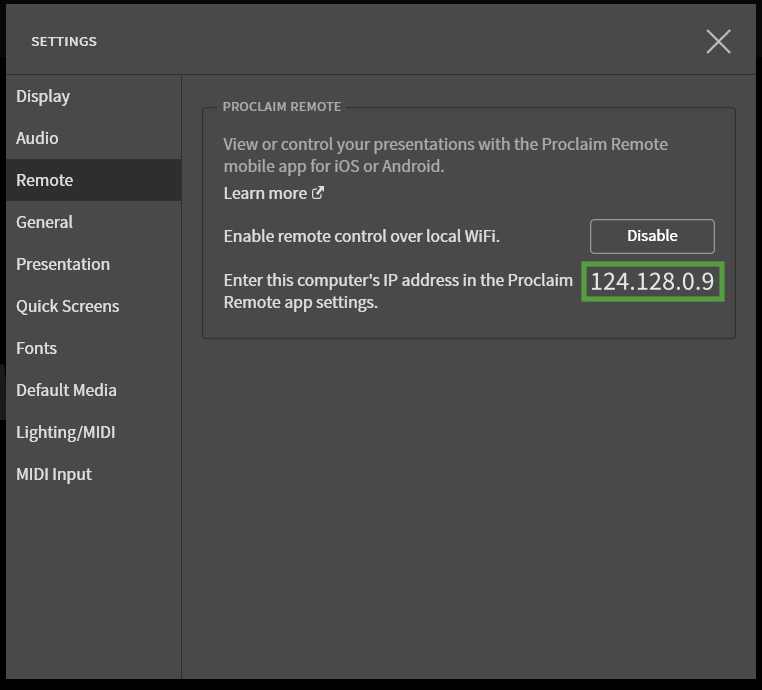Switch to the Audio settings section
This screenshot has width=762, height=690.
pos(37,138)
